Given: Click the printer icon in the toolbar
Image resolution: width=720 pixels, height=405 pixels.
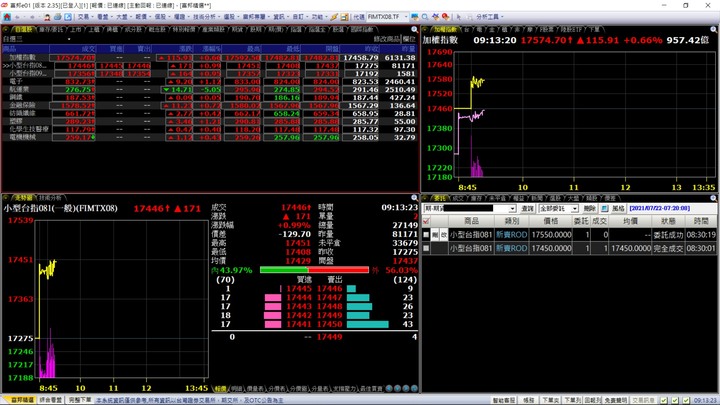Looking at the screenshot, I should pyautogui.click(x=57, y=17).
